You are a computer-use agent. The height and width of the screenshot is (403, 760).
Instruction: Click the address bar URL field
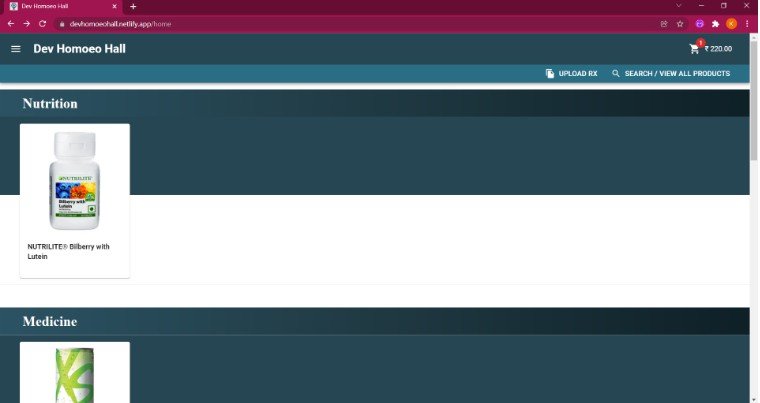pos(359,24)
